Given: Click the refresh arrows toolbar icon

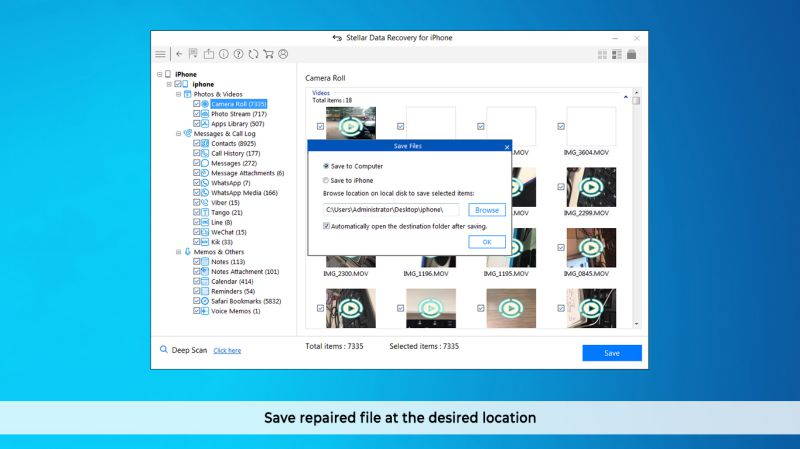Looking at the screenshot, I should tap(253, 54).
